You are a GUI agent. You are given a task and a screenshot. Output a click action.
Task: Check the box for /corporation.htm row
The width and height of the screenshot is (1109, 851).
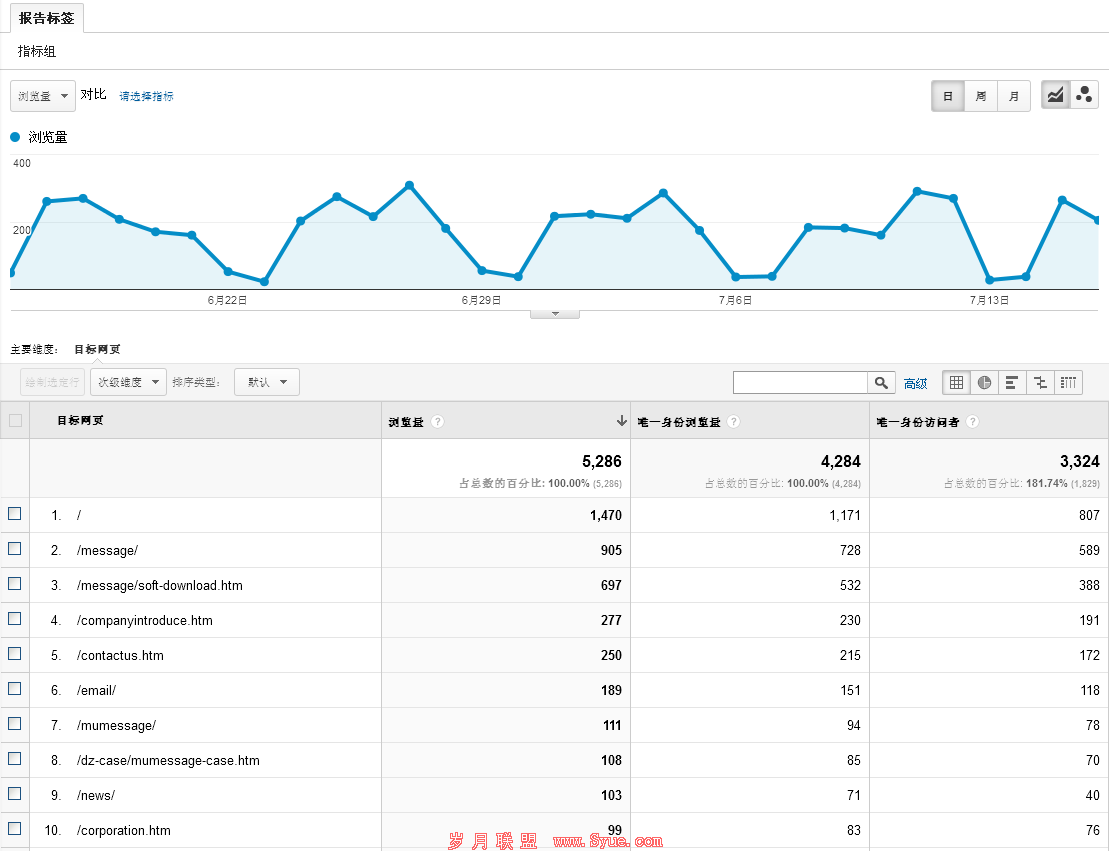15,829
